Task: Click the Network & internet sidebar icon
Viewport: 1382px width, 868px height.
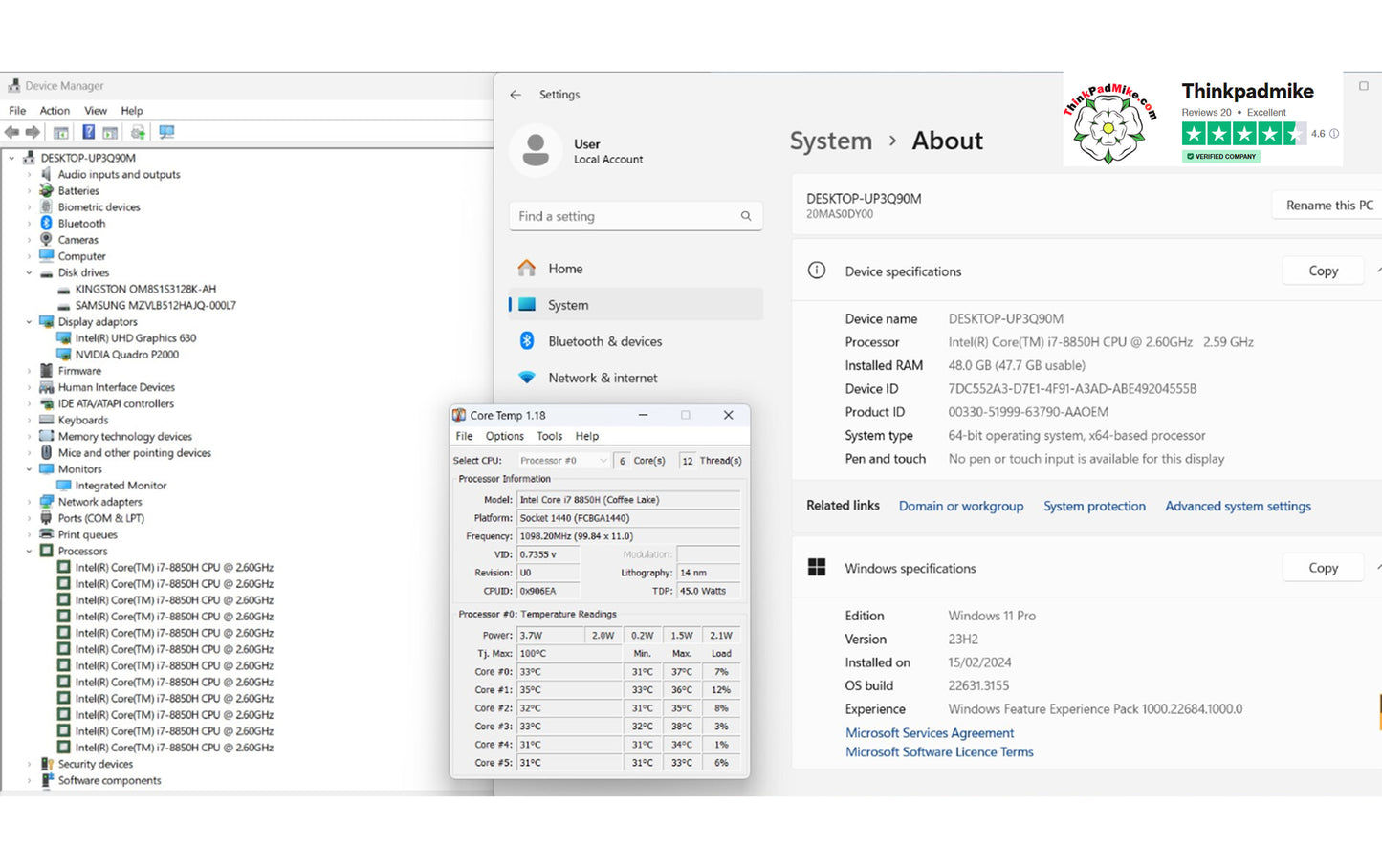Action: pyautogui.click(x=527, y=378)
